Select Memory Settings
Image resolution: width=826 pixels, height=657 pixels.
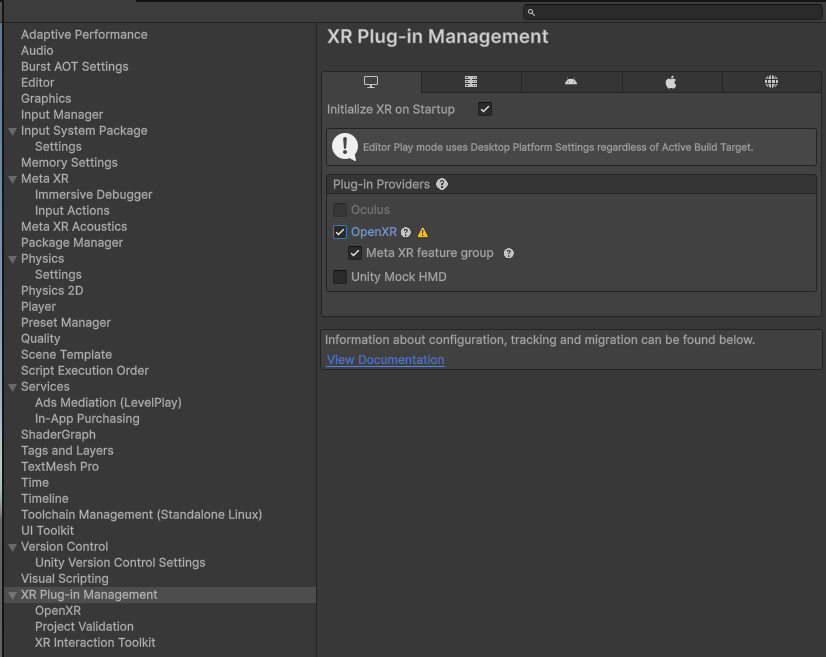(69, 163)
